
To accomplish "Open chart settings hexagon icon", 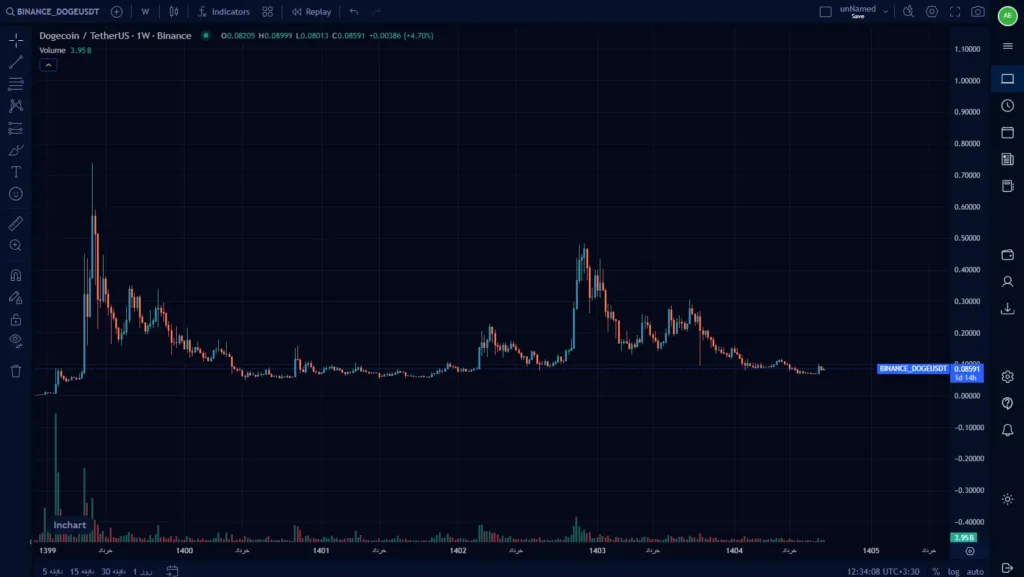I will point(932,12).
